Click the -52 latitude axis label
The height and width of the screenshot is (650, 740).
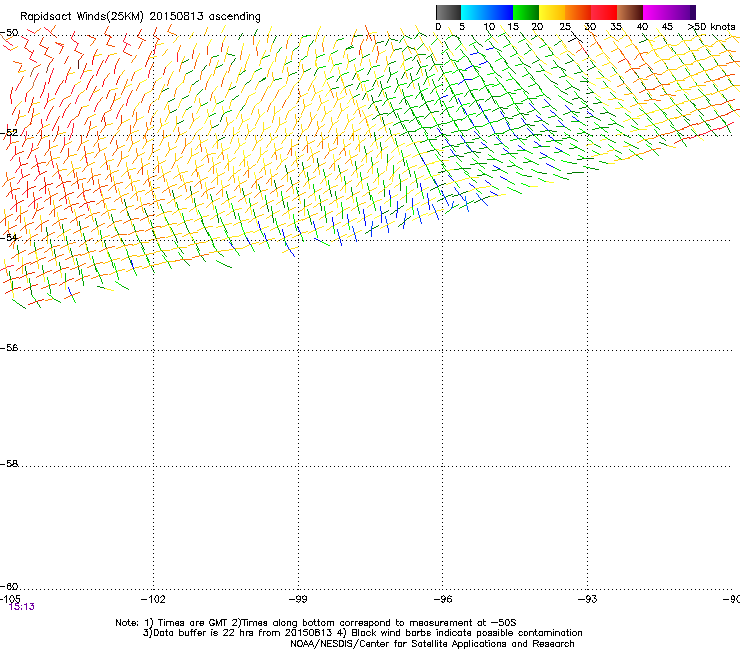9,133
